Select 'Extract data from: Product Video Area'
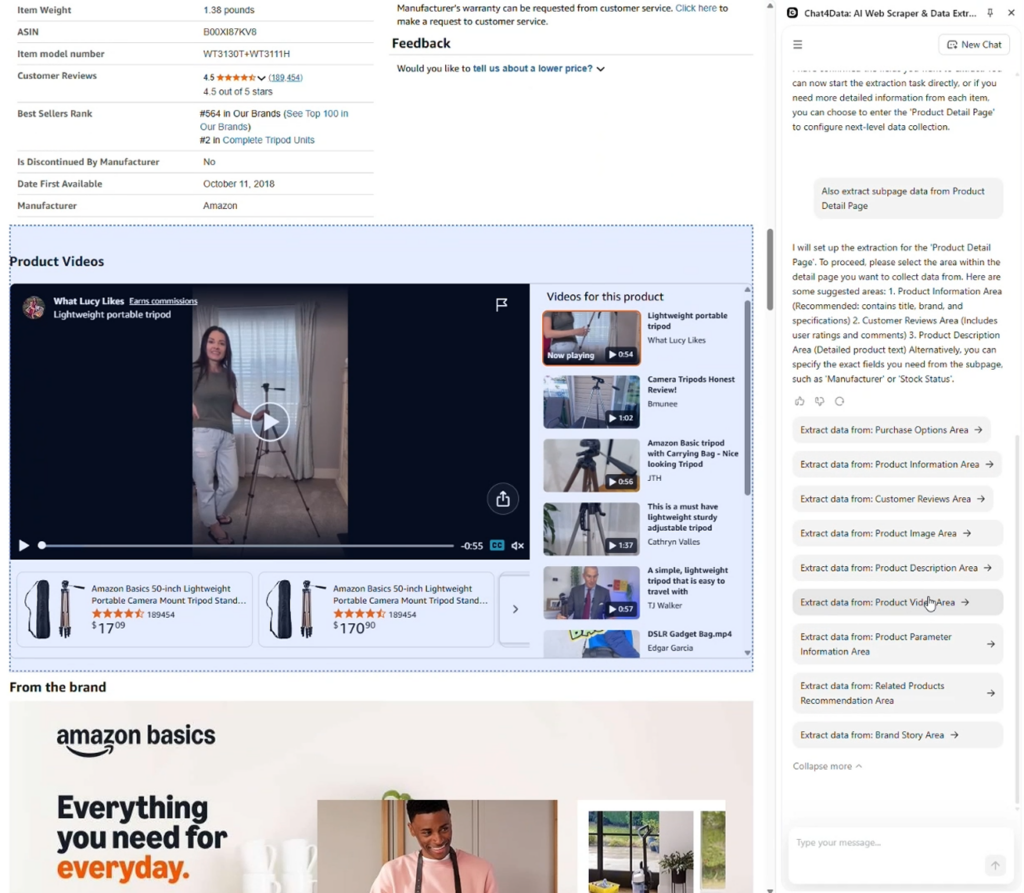 897,602
